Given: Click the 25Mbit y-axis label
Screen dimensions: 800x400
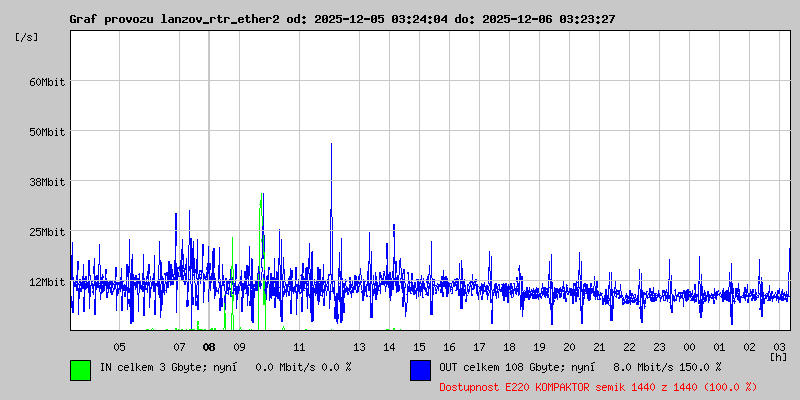Looking at the screenshot, I should click(47, 231).
